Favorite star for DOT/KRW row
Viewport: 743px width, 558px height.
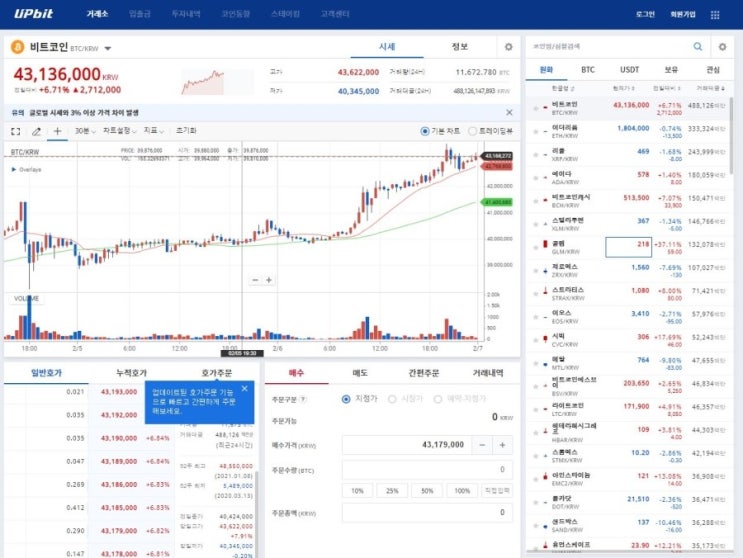(x=536, y=503)
